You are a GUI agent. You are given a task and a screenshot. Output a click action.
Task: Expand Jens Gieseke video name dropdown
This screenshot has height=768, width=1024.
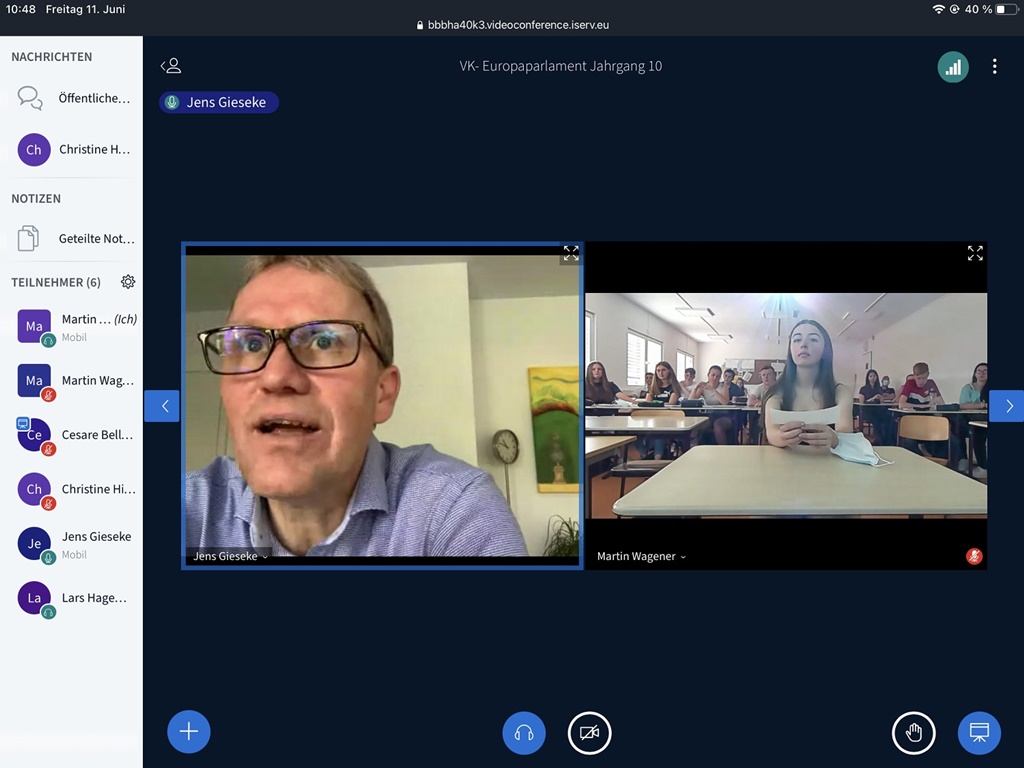[x=231, y=556]
